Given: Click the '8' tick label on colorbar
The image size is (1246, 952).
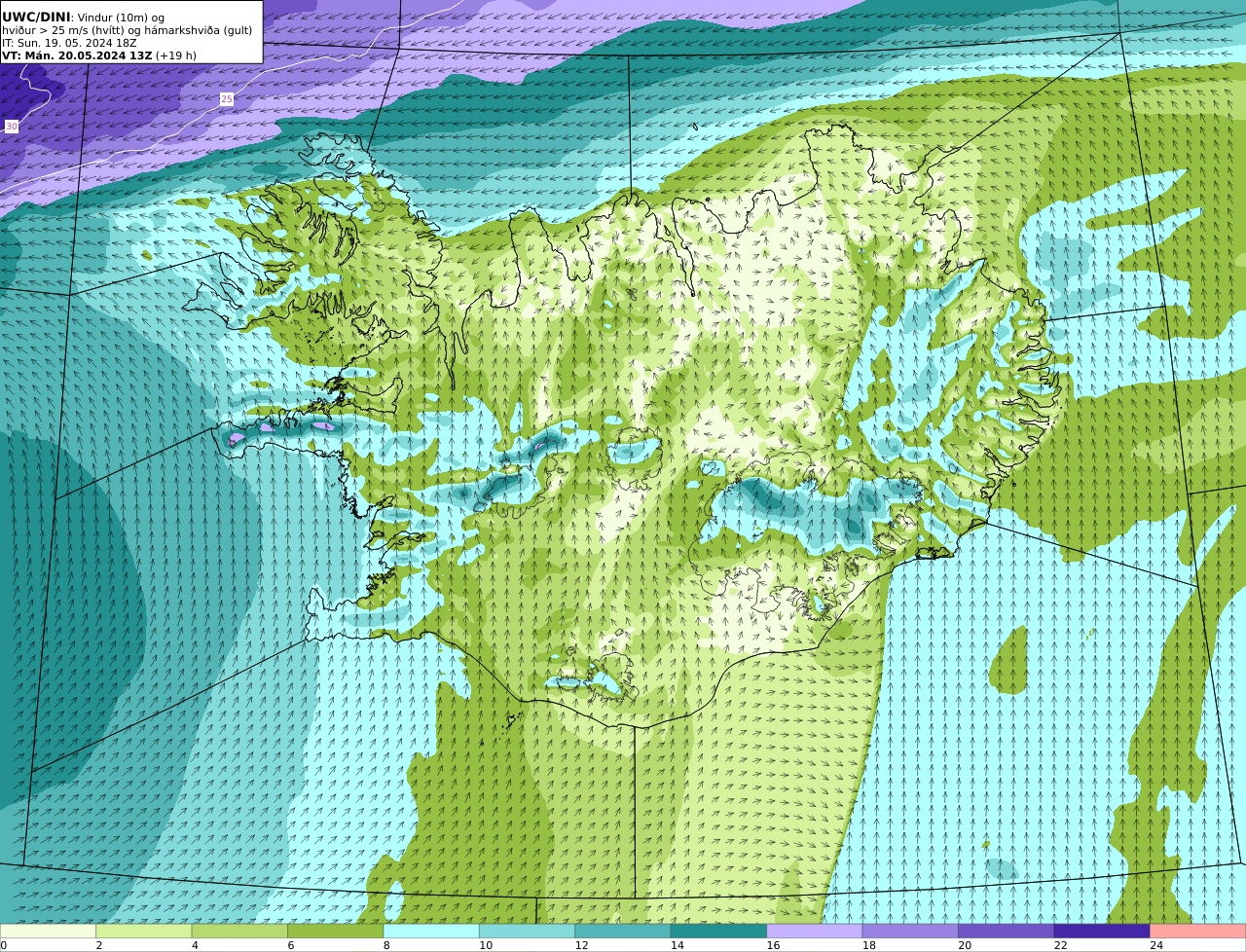Looking at the screenshot, I should [x=386, y=945].
